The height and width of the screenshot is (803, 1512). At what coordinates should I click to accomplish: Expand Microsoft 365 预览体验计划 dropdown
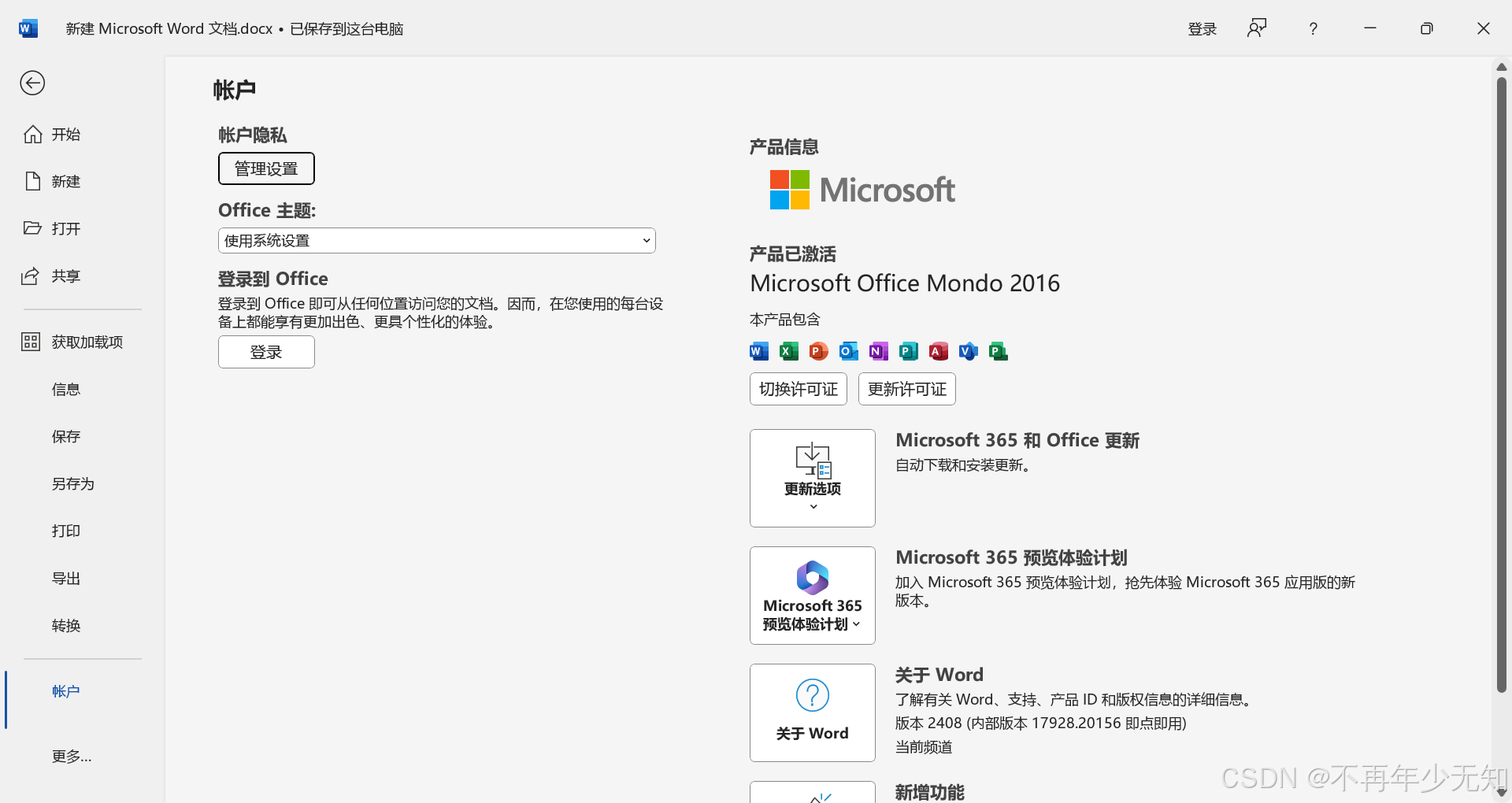tap(813, 595)
